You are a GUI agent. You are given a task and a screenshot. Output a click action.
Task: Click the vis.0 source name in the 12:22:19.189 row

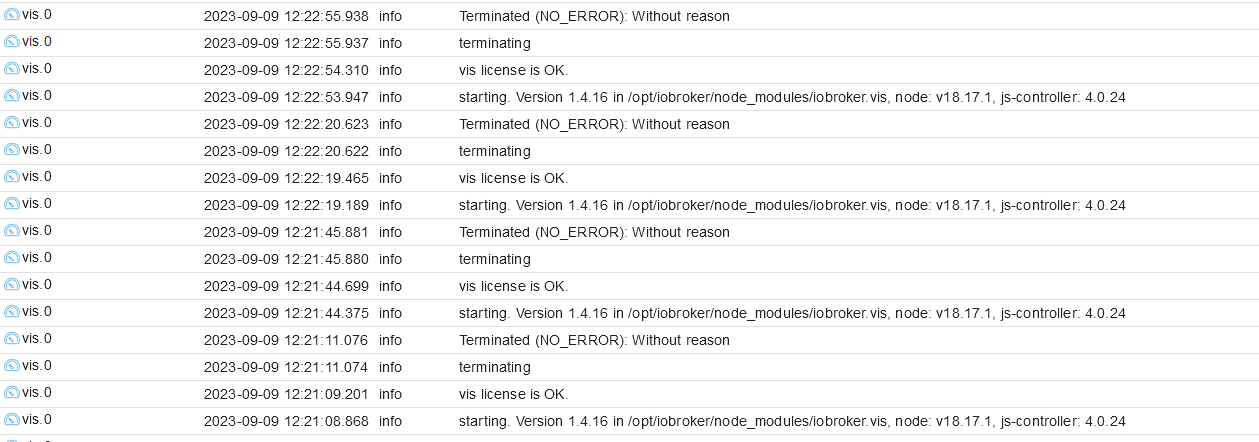[37, 203]
